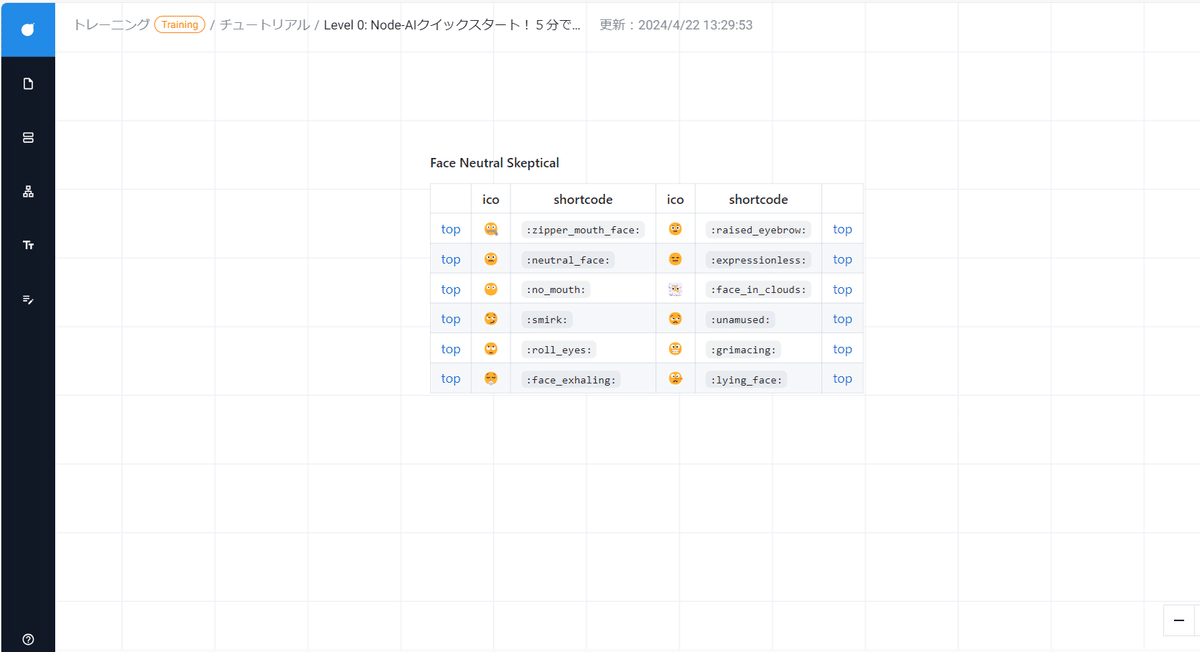Select the :roll_eyes: shortcode text

[x=561, y=350]
